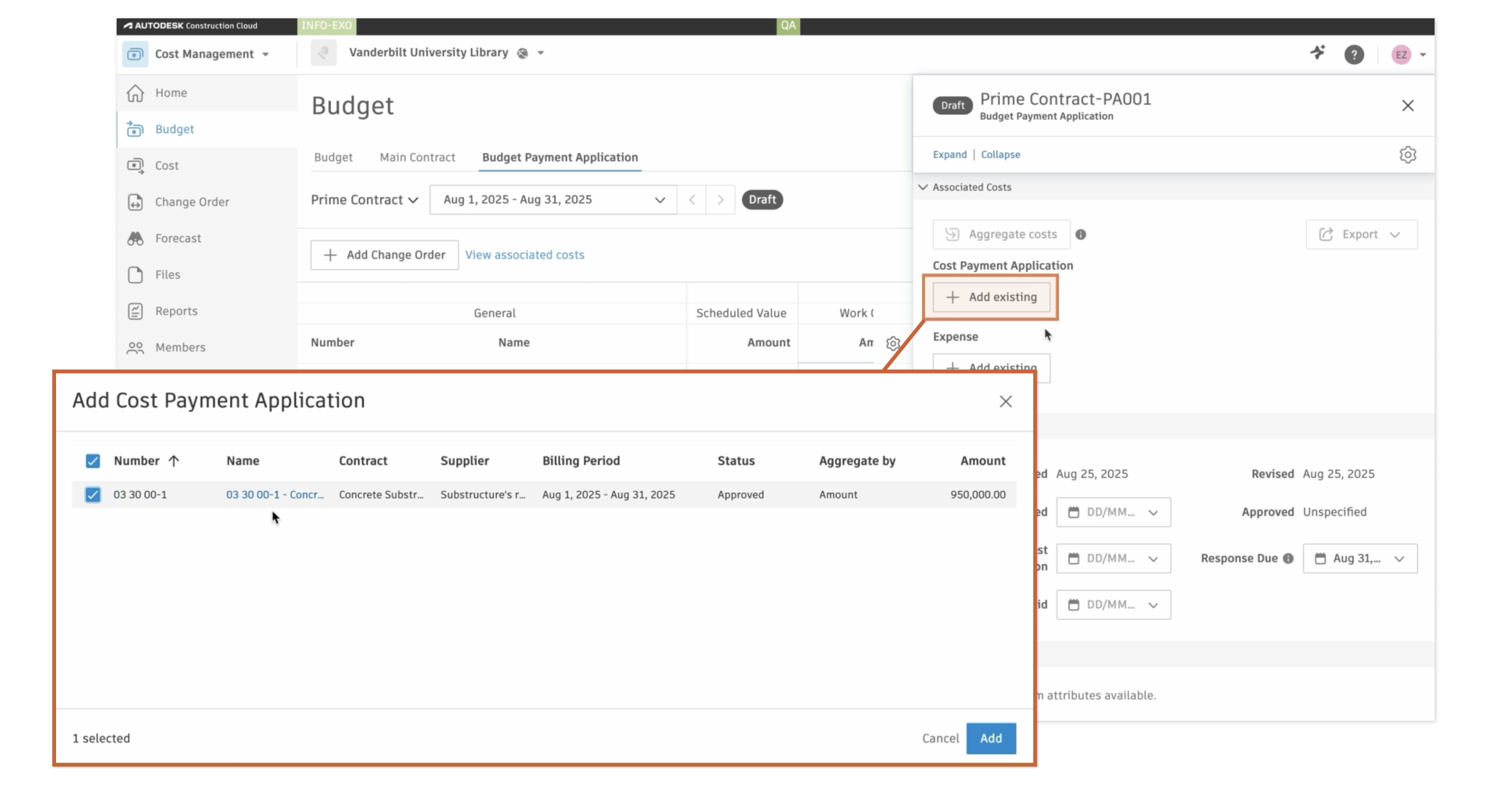Click the Change Order sidebar icon

[x=135, y=201]
